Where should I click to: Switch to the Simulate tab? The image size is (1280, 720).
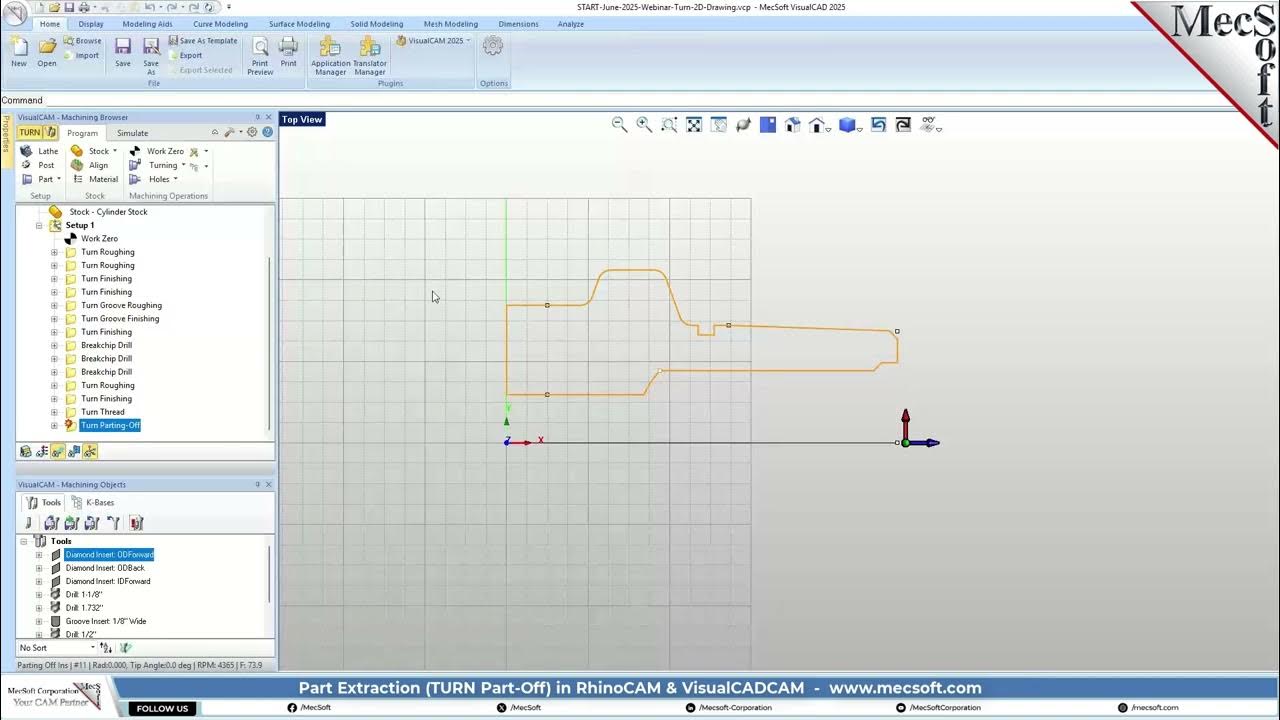click(132, 133)
